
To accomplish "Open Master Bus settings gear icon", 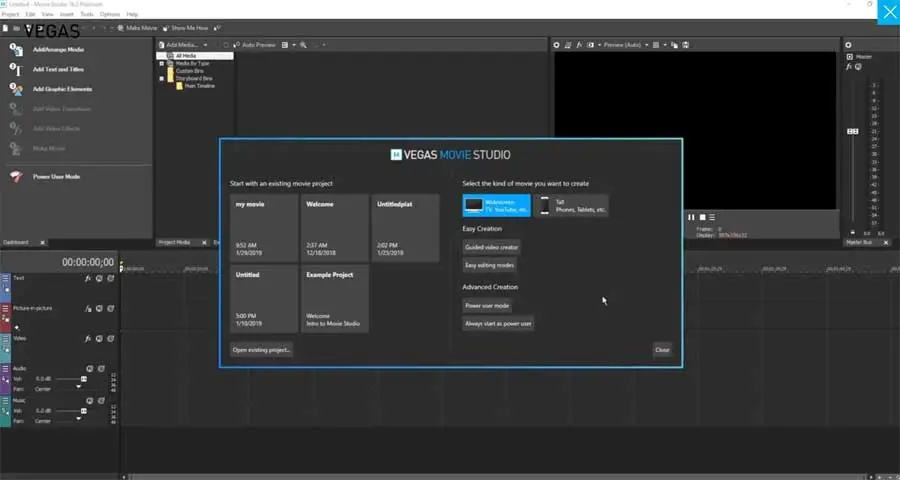I will tap(848, 45).
